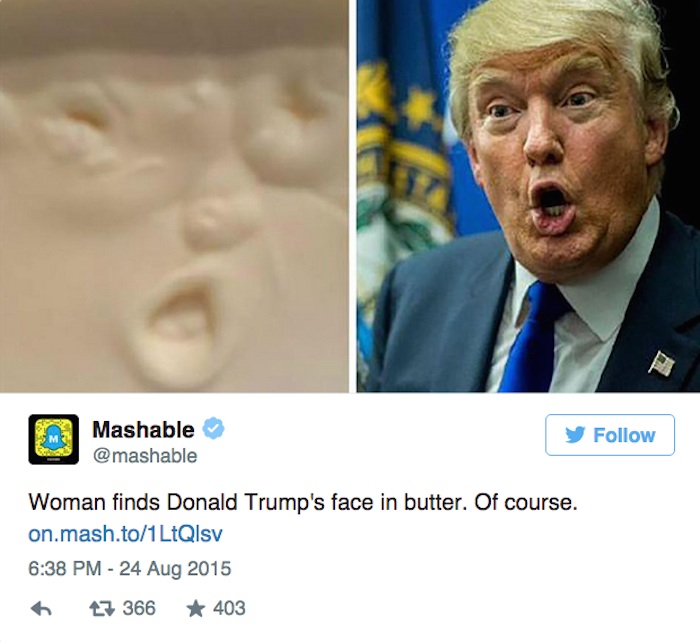Open the Donald Trump photo
Image resolution: width=700 pixels, height=642 pixels.
[529, 196]
